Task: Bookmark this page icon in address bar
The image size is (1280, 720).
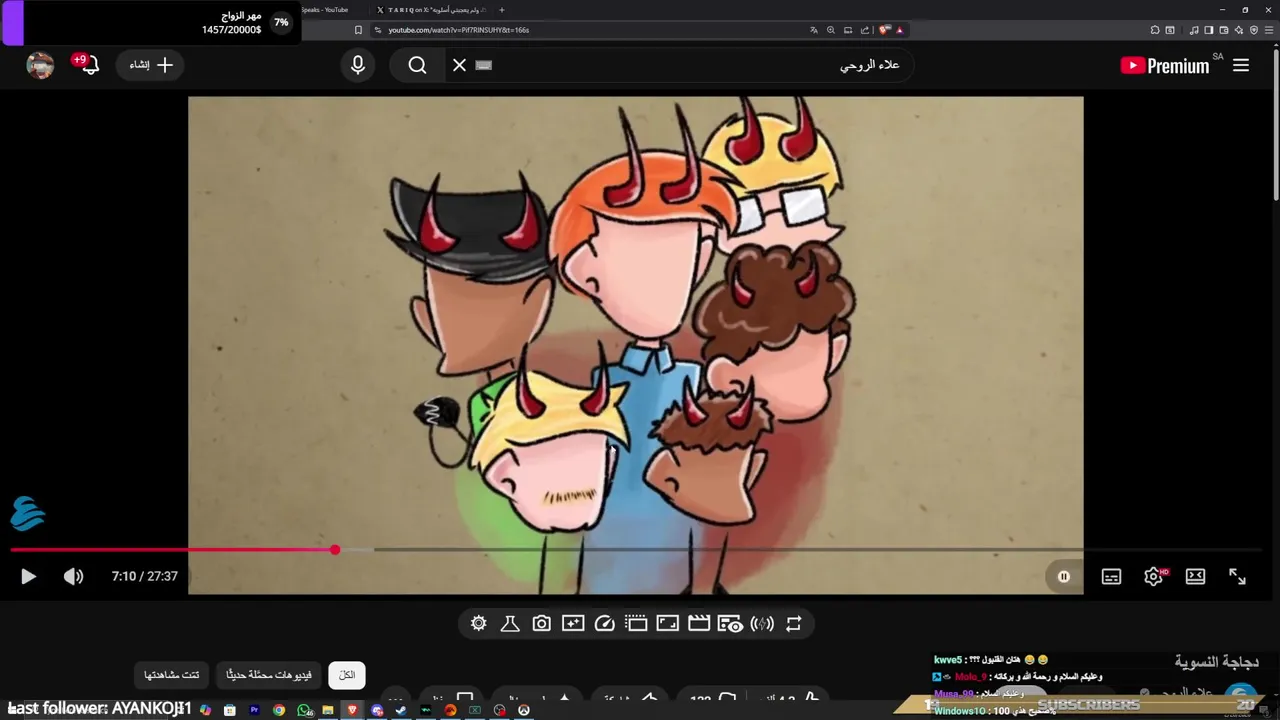Action: point(358,30)
